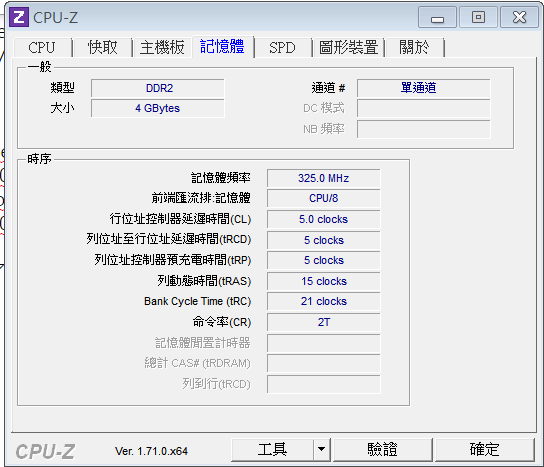Minimize the CPU-Z window
This screenshot has height=467, width=544.
coord(437,17)
